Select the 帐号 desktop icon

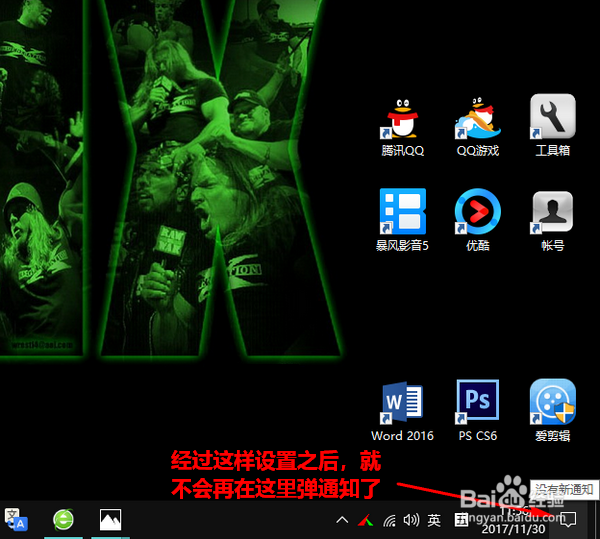(552, 221)
